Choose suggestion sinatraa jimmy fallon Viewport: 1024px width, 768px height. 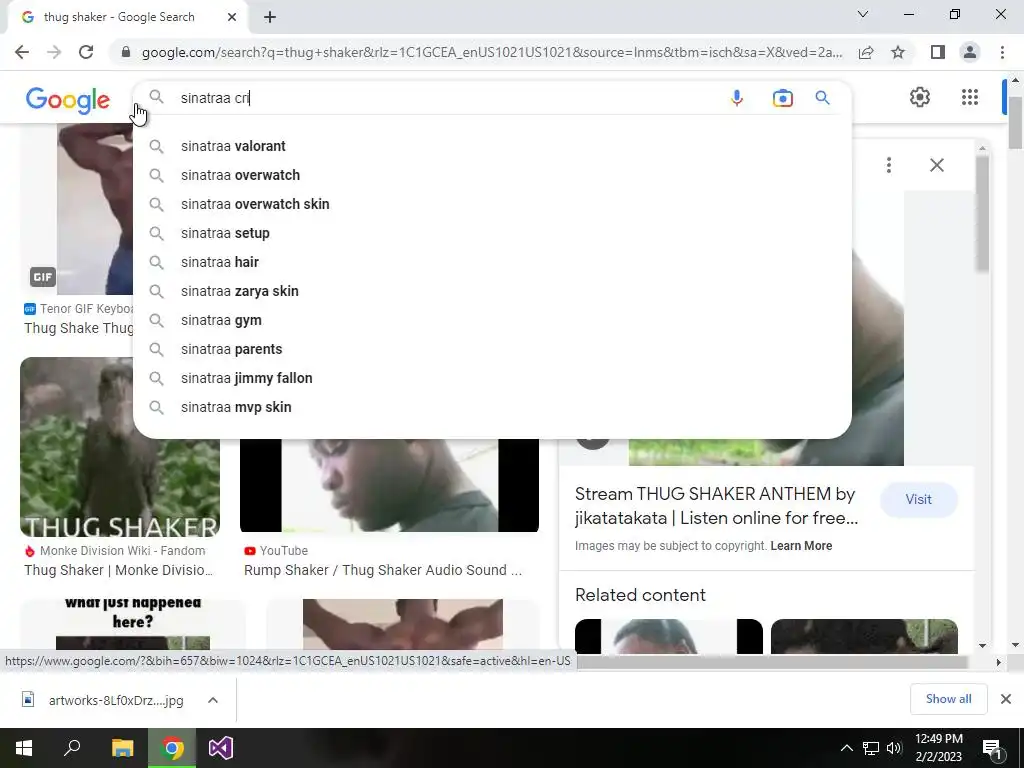492,378
